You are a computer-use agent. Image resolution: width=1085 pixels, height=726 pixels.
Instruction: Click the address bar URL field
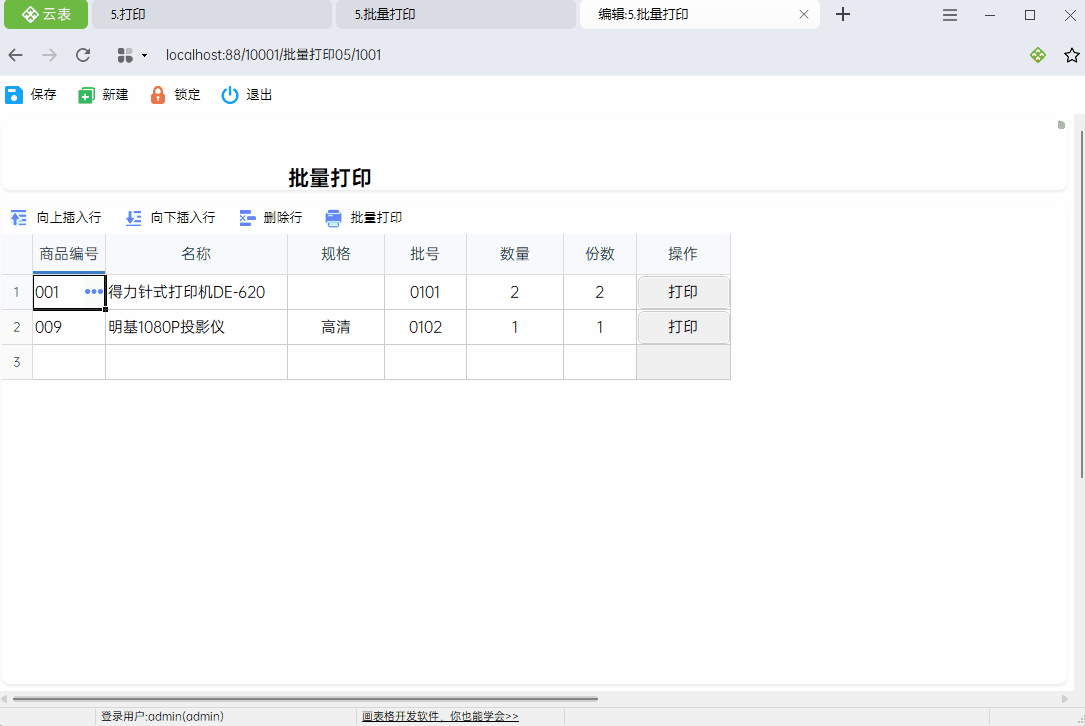click(273, 55)
